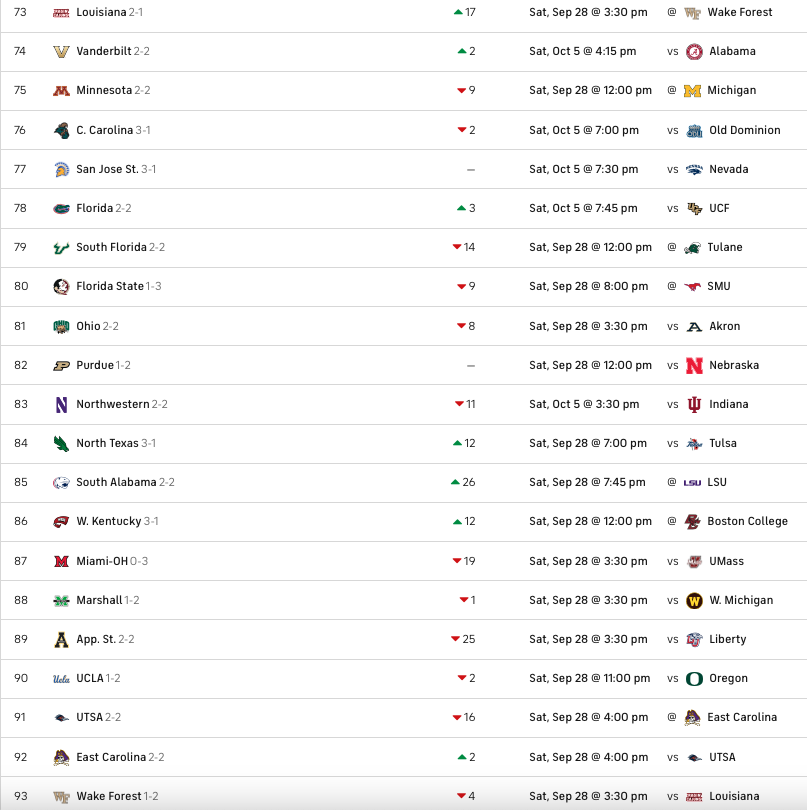This screenshot has height=810, width=807.
Task: Click the North Texas up 12 indicator
Action: click(x=464, y=444)
